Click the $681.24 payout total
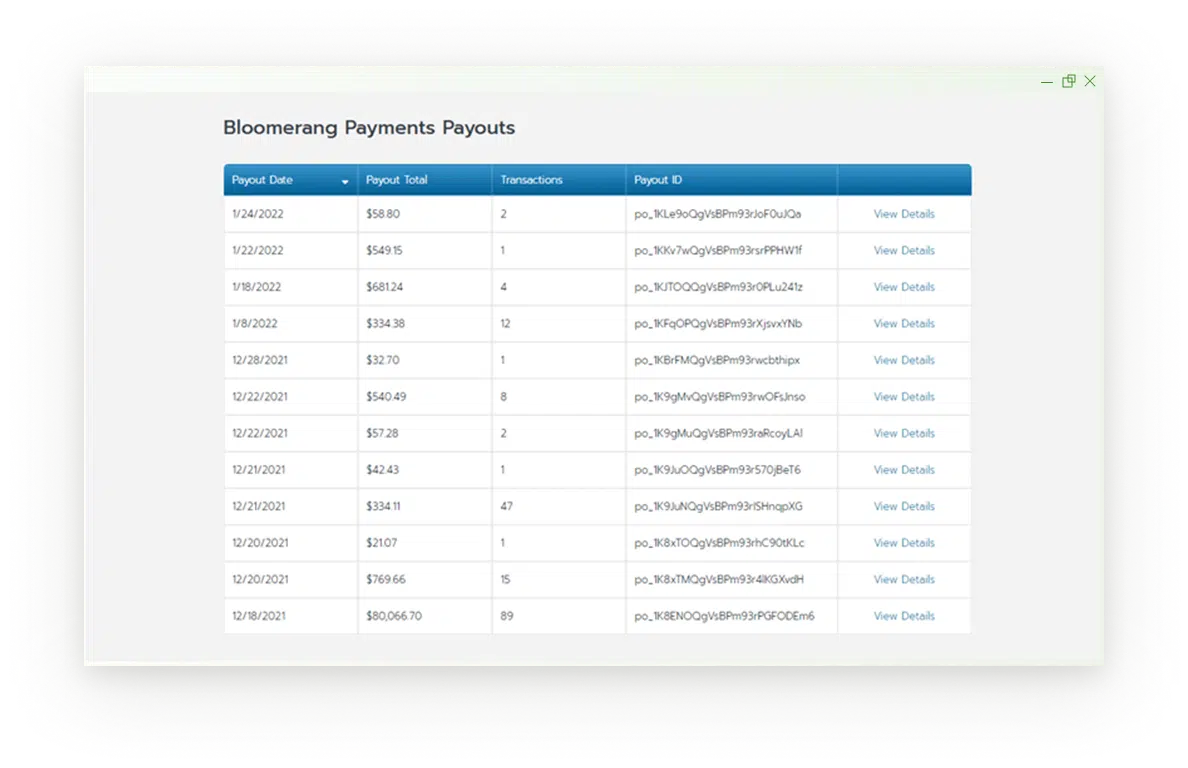Screen dimensions: 1188x768 click(384, 287)
